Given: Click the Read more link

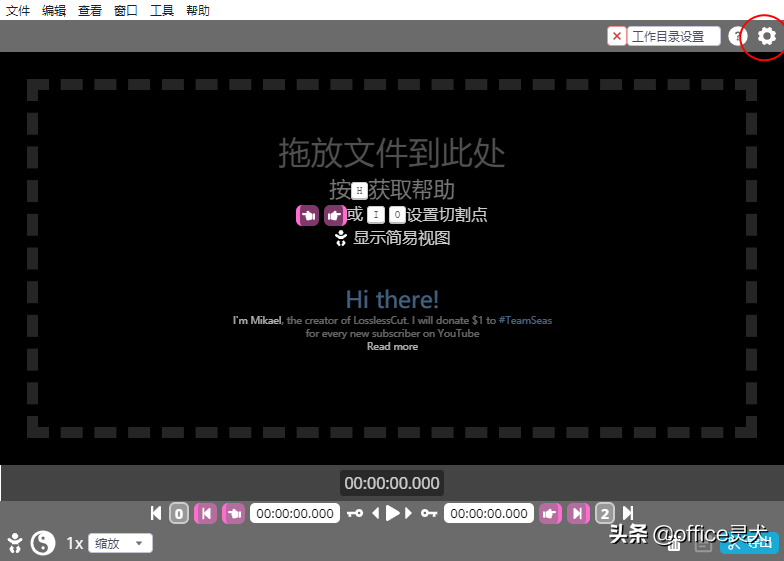Looking at the screenshot, I should click(x=392, y=346).
